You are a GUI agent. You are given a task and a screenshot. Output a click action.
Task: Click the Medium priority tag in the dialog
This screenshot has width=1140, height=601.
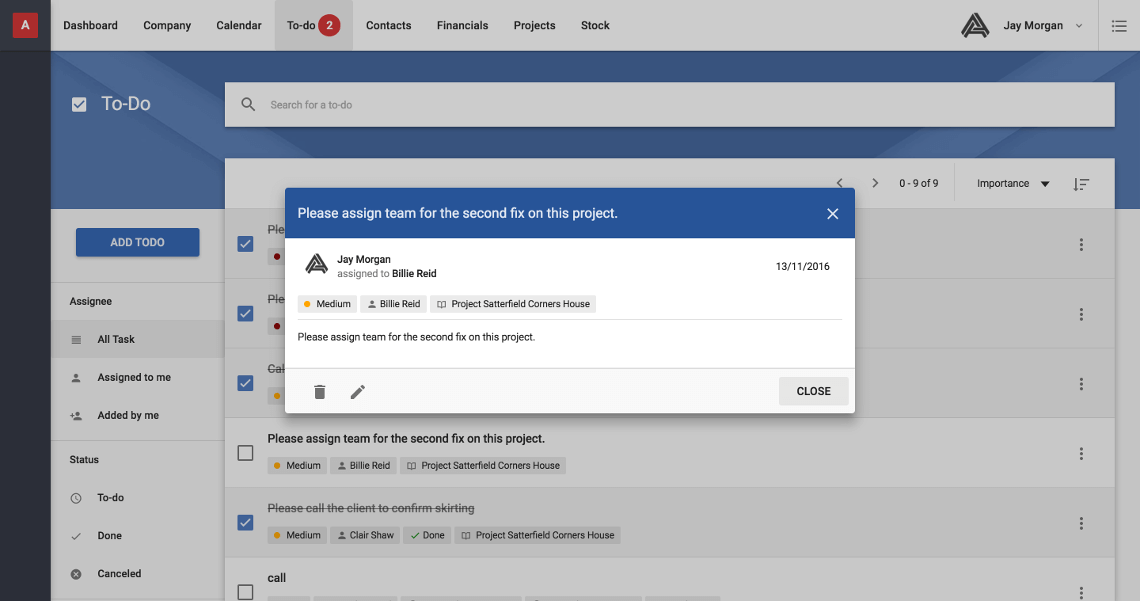[x=327, y=304]
